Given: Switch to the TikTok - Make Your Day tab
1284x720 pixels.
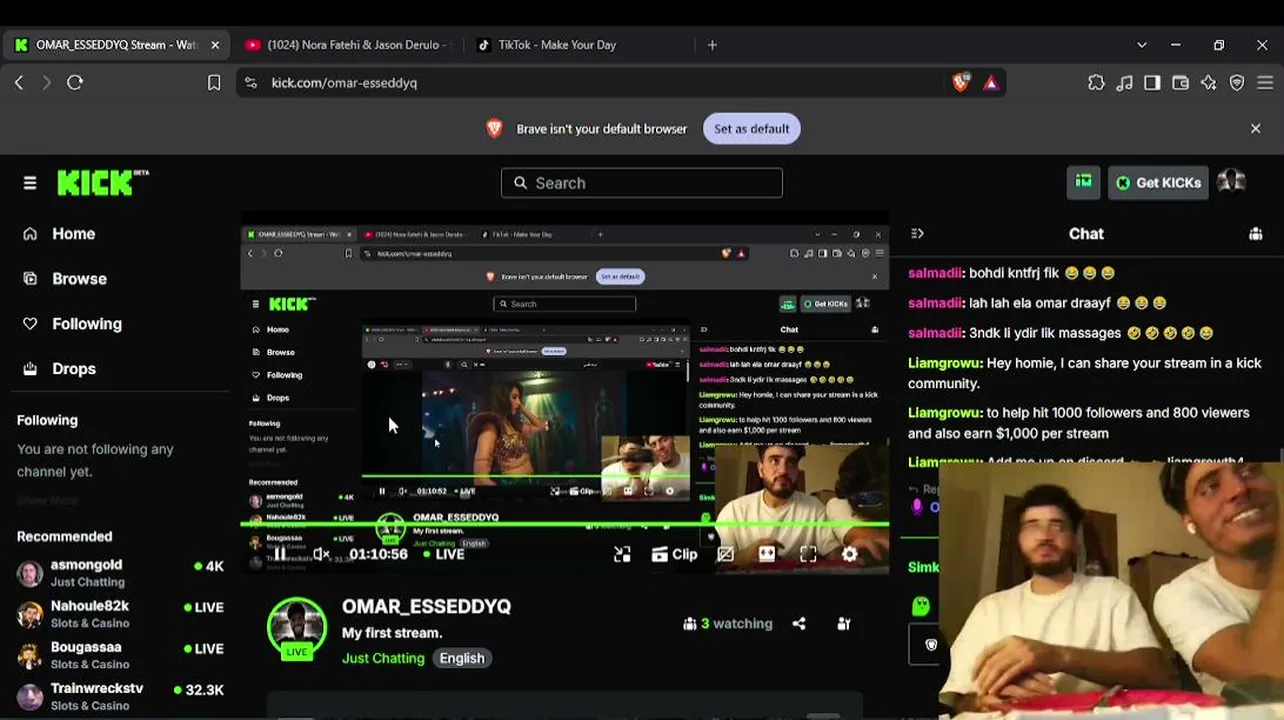Looking at the screenshot, I should coord(580,45).
